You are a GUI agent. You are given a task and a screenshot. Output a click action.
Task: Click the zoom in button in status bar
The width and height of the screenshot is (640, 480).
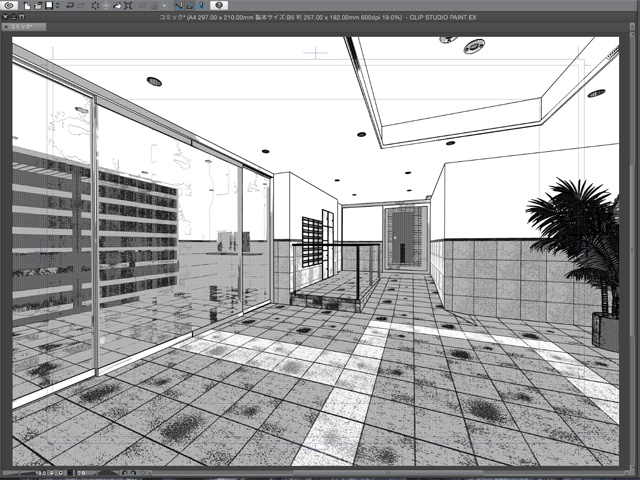pyautogui.click(x=61, y=473)
